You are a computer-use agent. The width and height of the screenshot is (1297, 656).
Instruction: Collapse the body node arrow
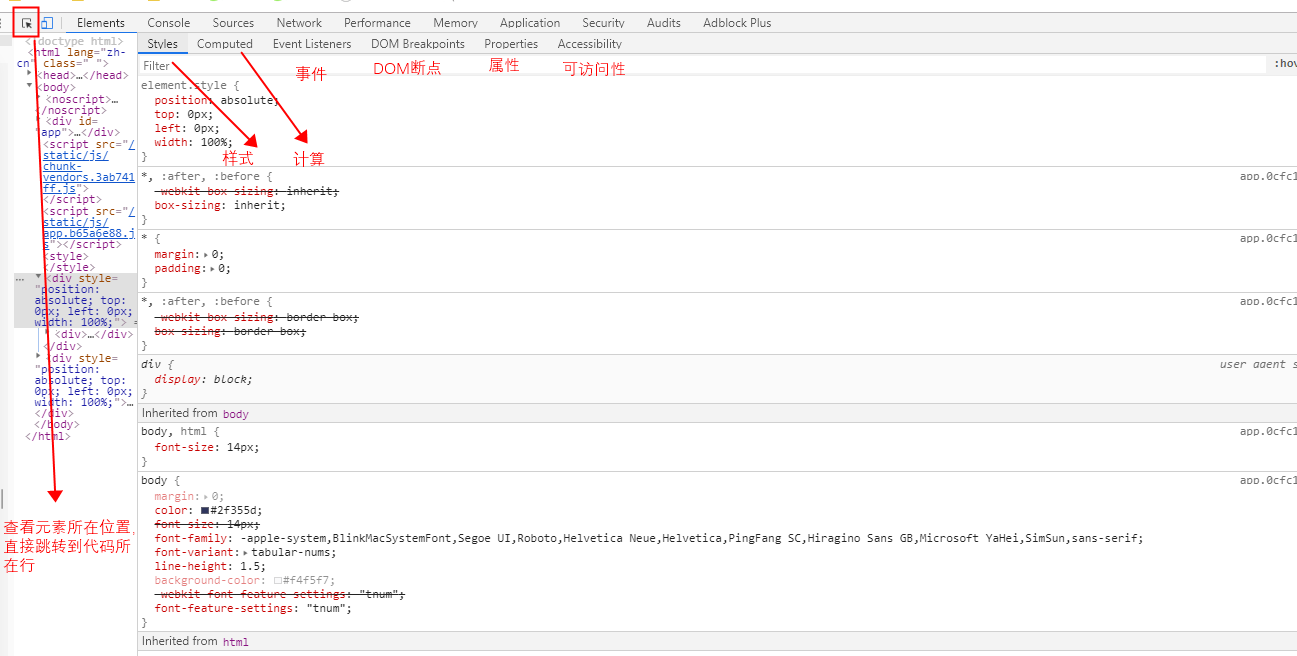click(29, 86)
